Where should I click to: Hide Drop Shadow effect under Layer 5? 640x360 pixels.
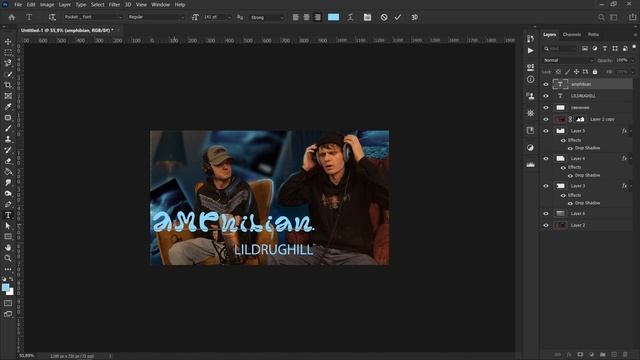click(x=570, y=148)
